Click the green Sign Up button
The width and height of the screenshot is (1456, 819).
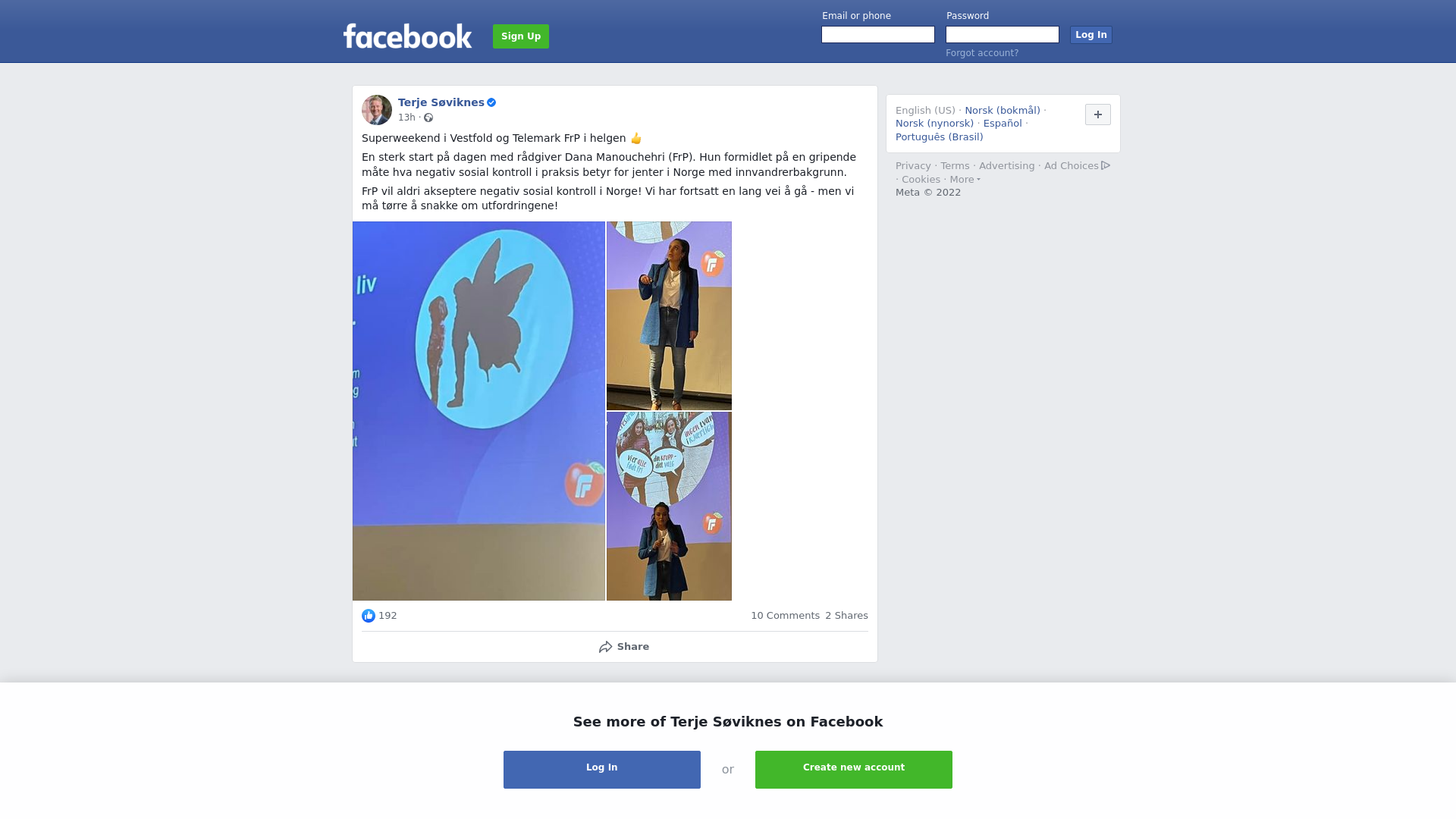pyautogui.click(x=521, y=36)
